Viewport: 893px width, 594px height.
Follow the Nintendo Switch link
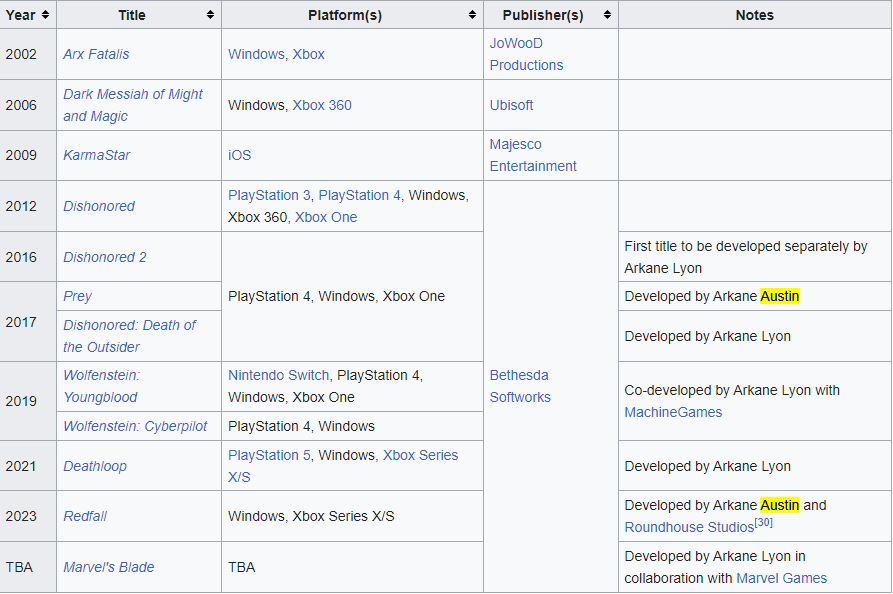(278, 375)
